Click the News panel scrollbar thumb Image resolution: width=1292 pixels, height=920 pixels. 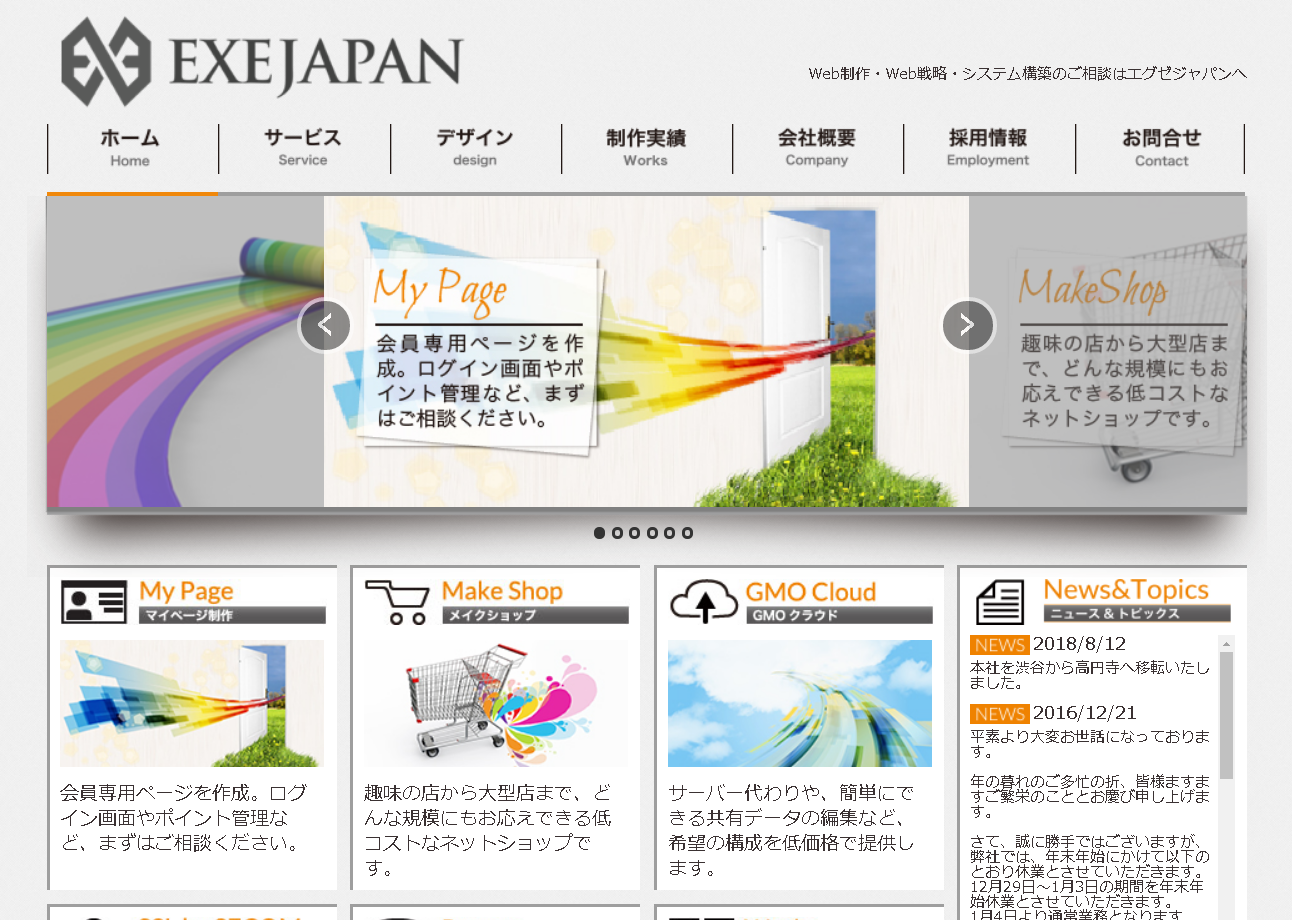pos(1226,715)
